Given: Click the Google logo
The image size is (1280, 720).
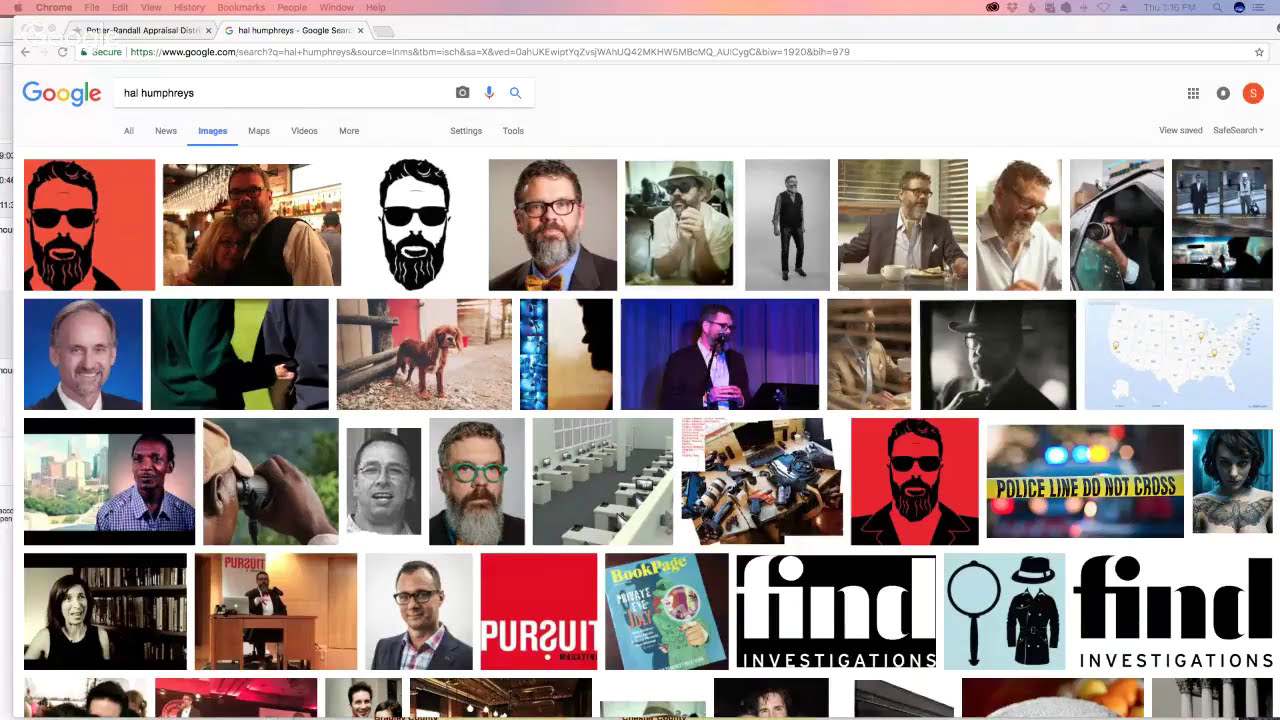Looking at the screenshot, I should tap(62, 93).
